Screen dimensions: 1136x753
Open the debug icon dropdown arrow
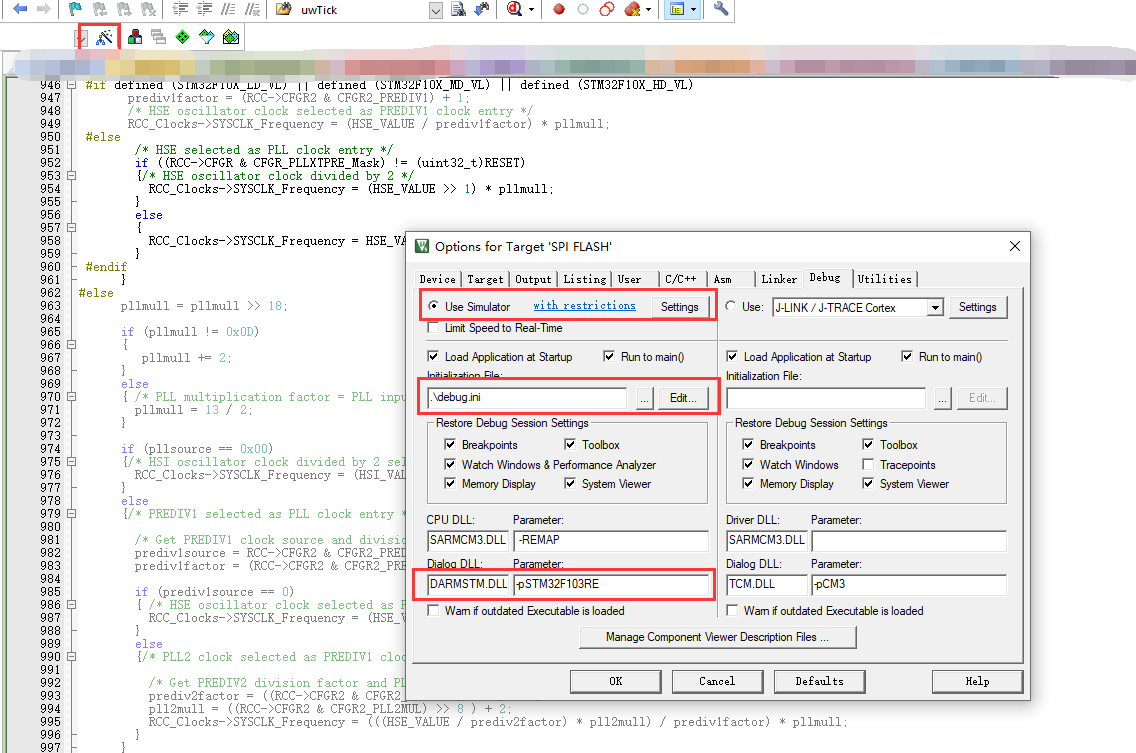coord(531,9)
